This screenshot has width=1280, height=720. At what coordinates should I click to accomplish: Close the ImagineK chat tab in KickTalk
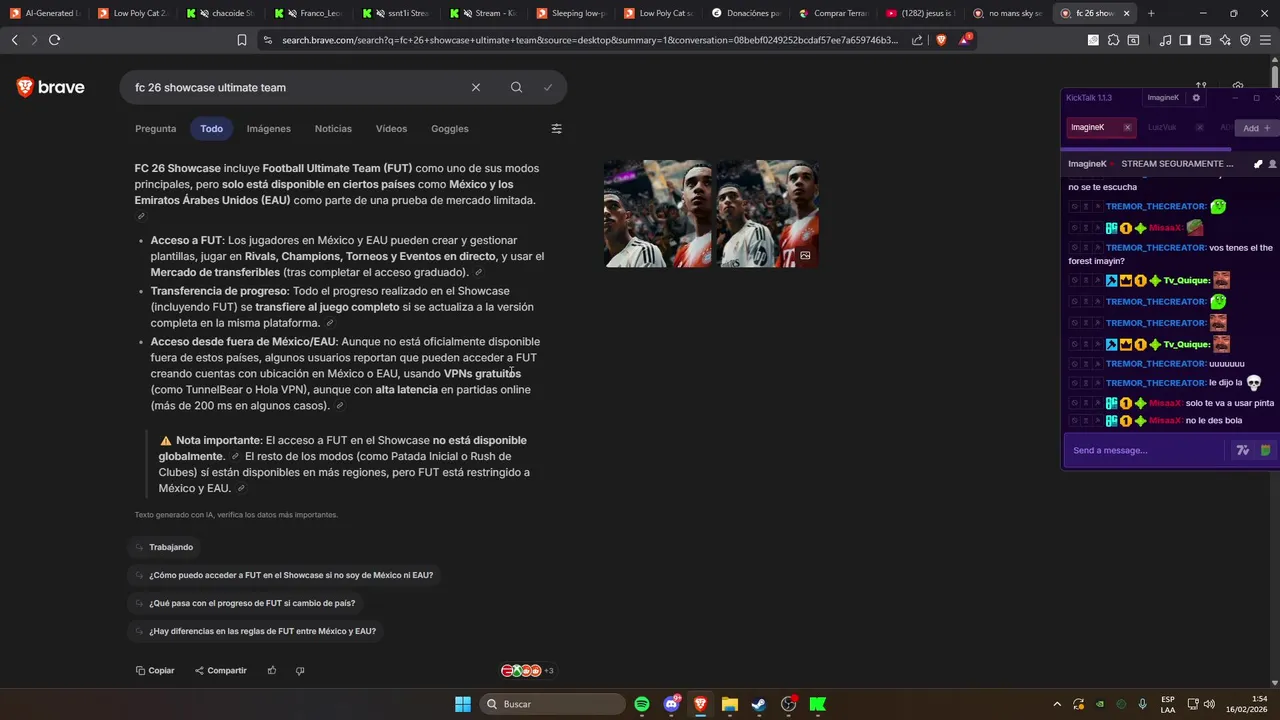click(1127, 128)
